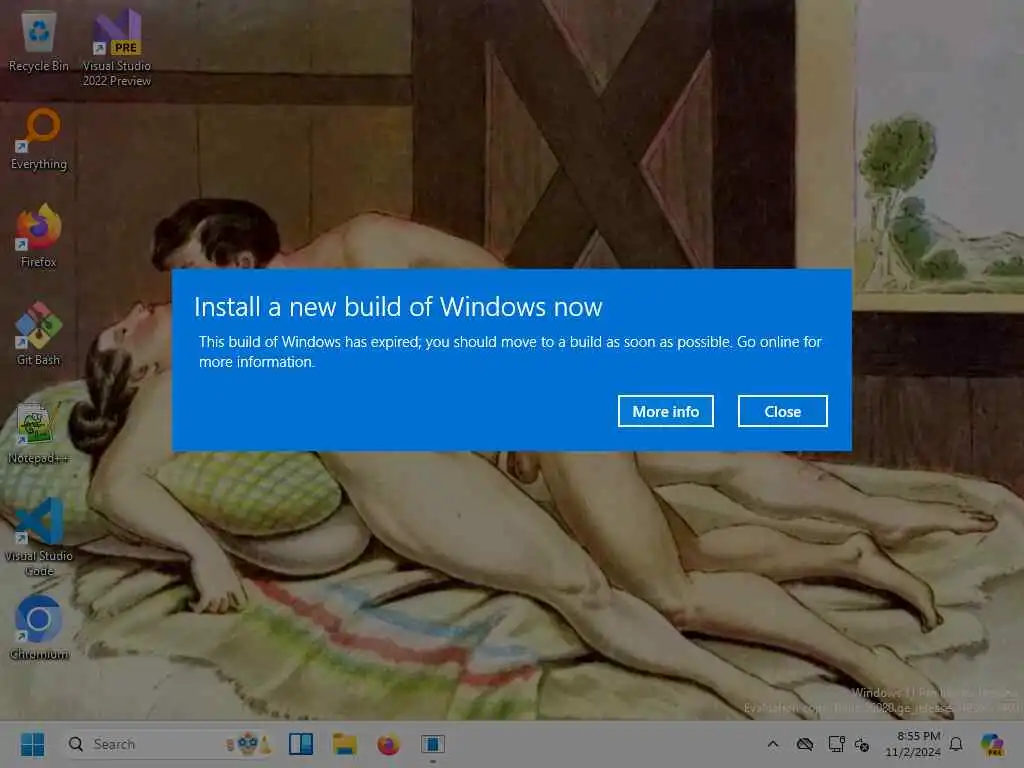Open the snap layout panel icon on taskbar
This screenshot has height=768, width=1024.
pyautogui.click(x=301, y=744)
